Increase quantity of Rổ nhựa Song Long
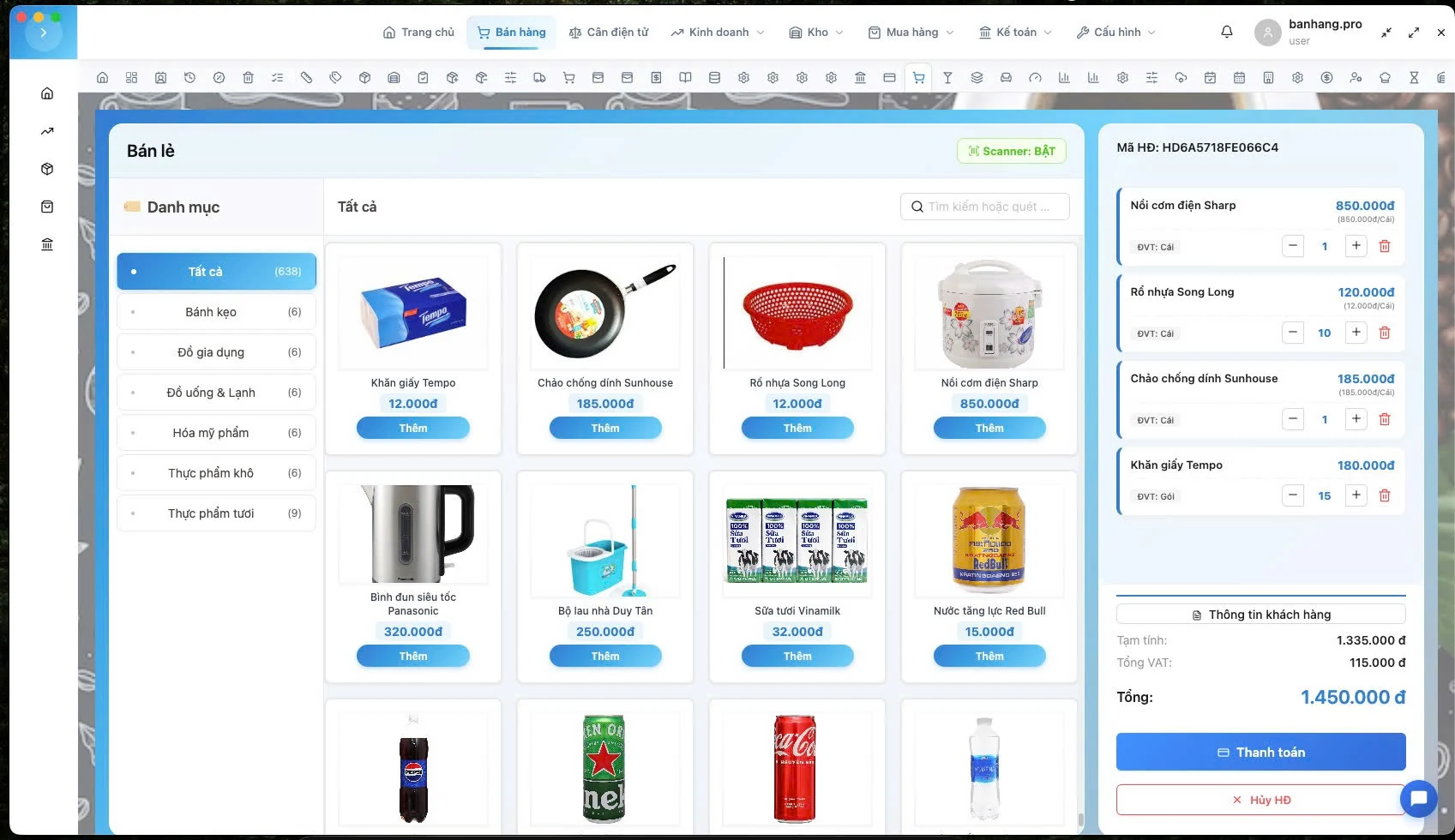Image resolution: width=1455 pixels, height=840 pixels. coord(1356,333)
